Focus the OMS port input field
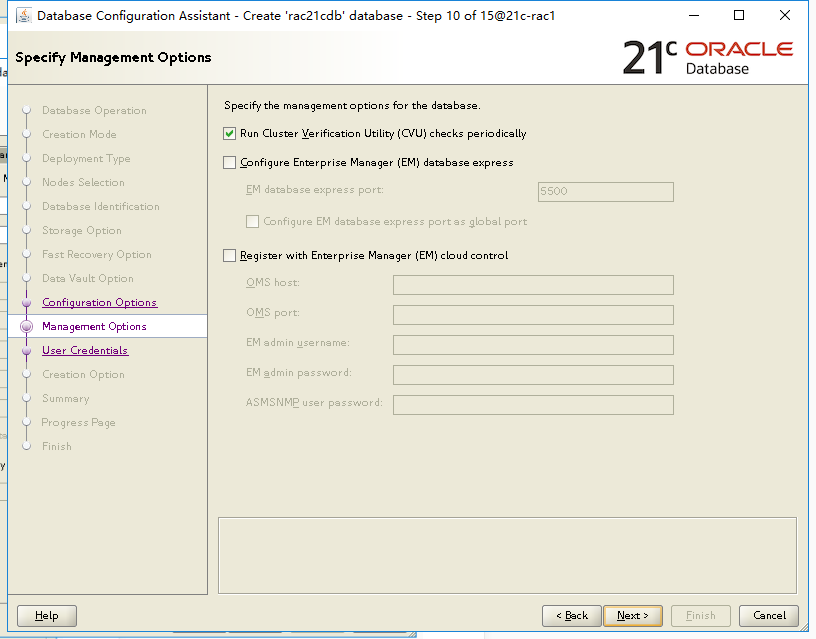This screenshot has width=816, height=639. pos(533,315)
